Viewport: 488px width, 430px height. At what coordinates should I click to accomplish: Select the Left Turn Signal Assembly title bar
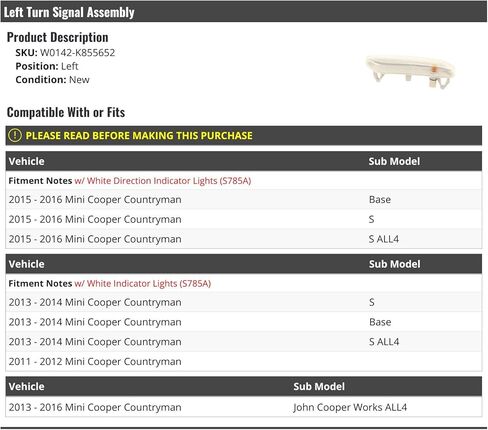coord(244,12)
